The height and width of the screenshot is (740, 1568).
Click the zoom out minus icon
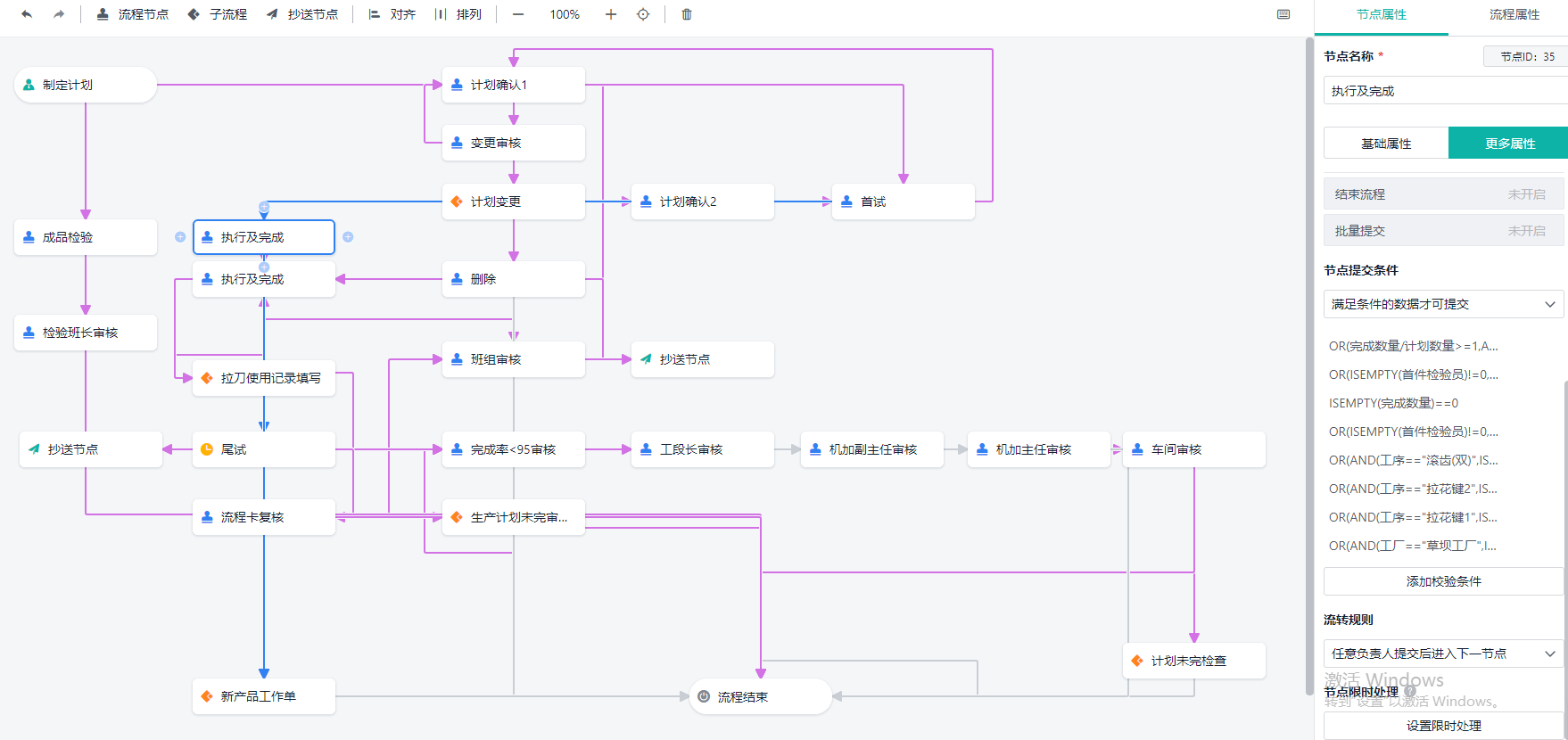518,14
